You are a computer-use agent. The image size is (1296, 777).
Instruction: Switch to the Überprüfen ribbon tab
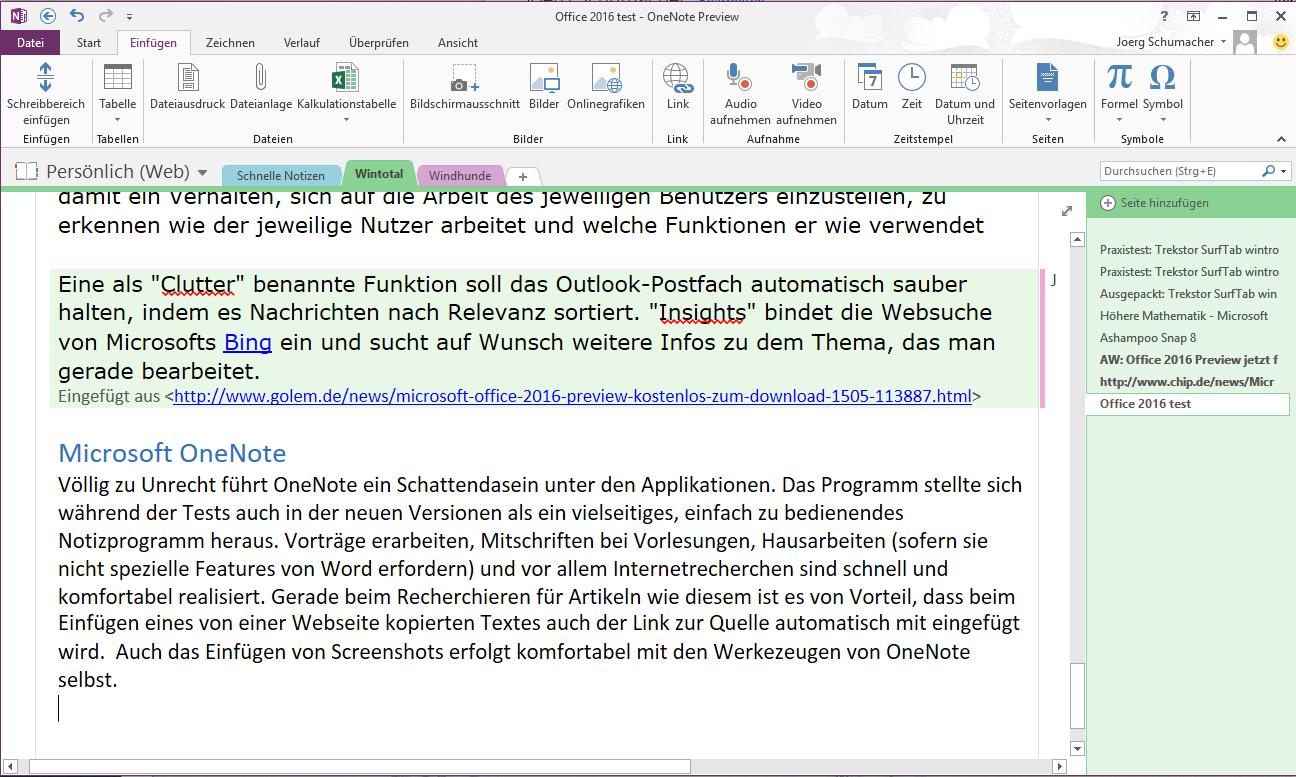click(379, 42)
